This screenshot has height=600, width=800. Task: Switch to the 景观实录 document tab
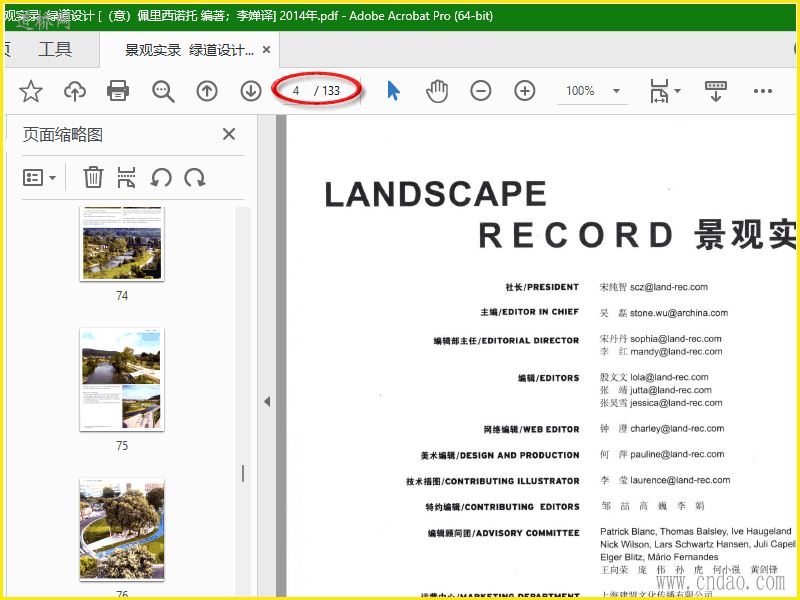tap(189, 50)
